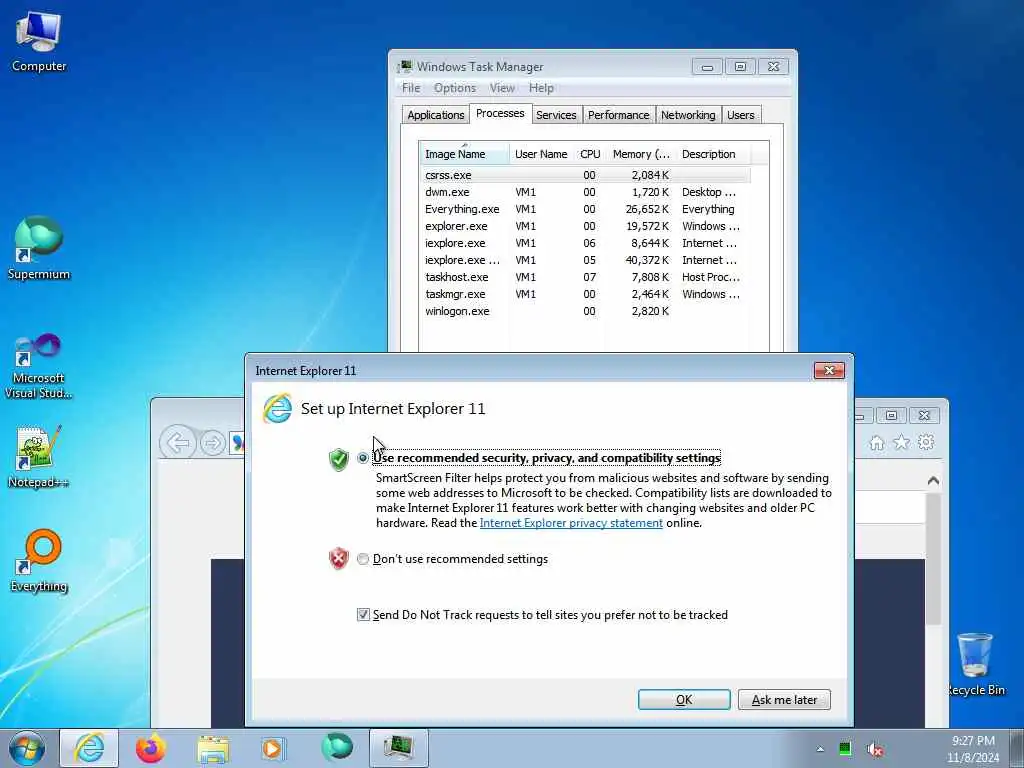Viewport: 1024px width, 768px height.
Task: Select iexplore.exe using 40,372 K
Action: 585,260
